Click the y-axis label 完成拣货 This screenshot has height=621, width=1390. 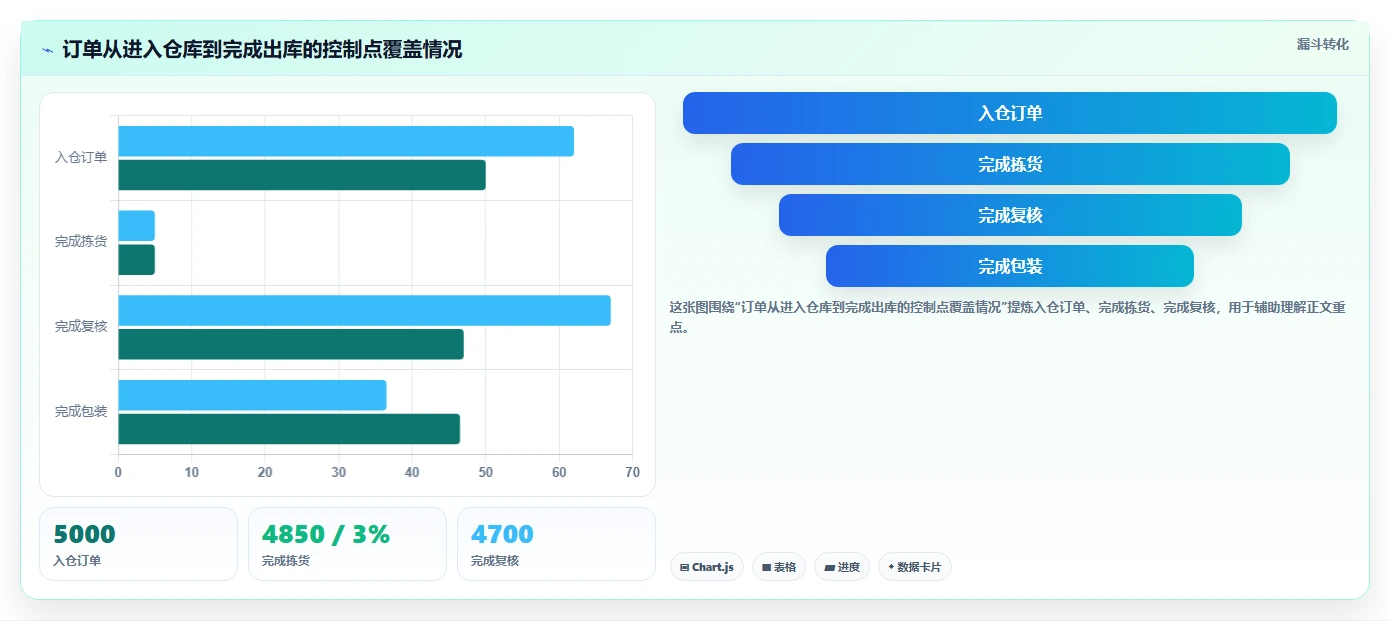click(x=81, y=242)
